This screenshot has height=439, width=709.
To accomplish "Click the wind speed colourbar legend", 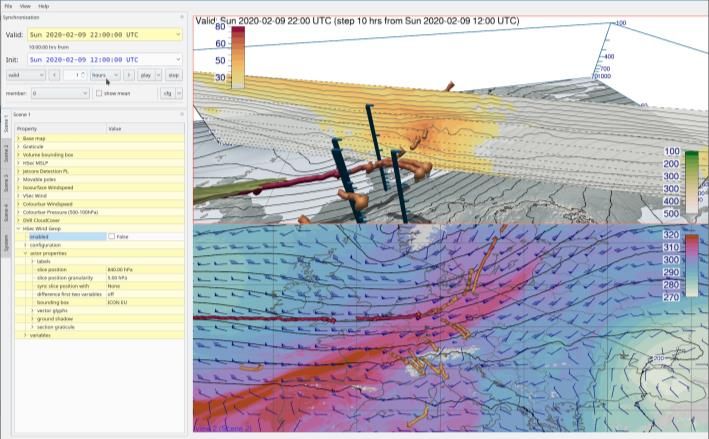I will coord(238,57).
